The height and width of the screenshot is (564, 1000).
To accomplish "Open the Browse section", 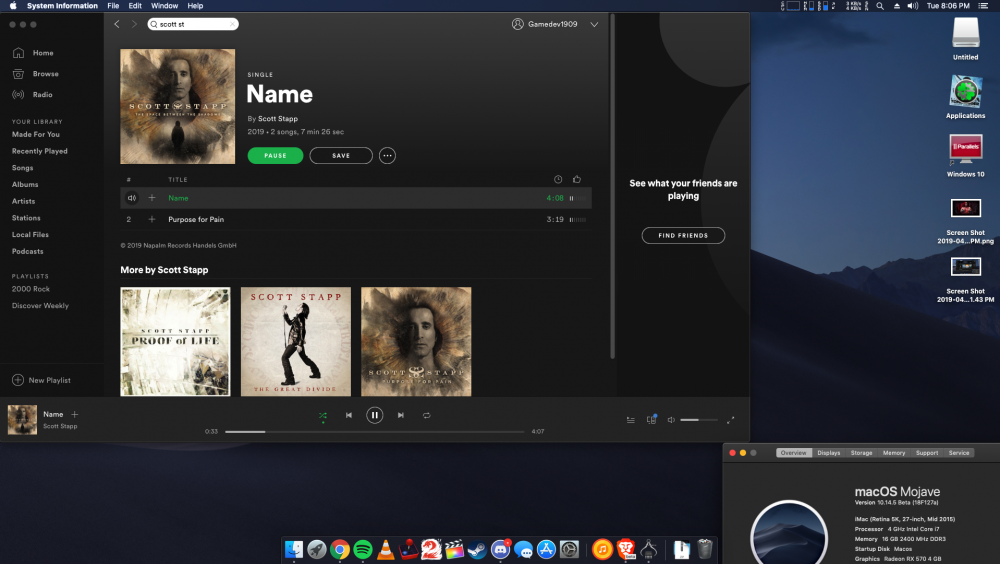I will coord(35,74).
